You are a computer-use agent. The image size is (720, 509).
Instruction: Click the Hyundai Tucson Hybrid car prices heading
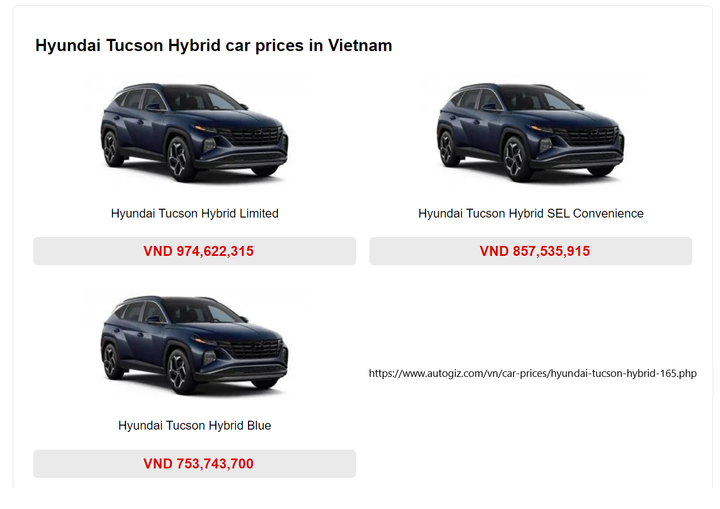(x=214, y=45)
